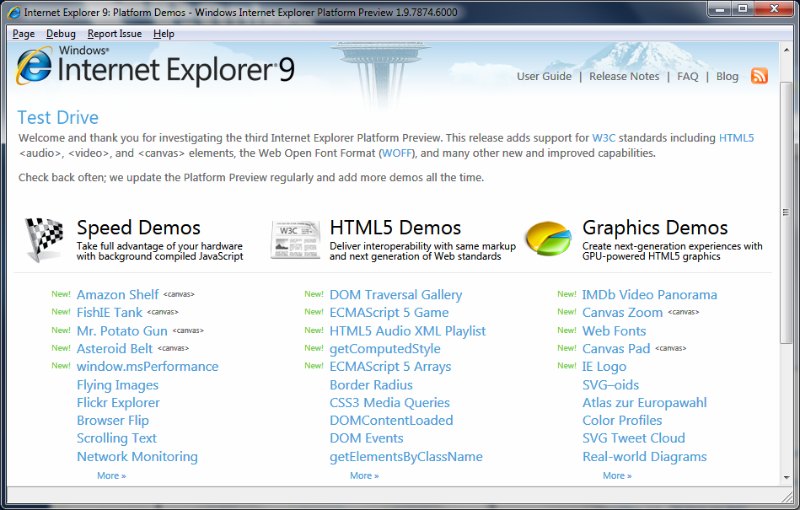Open the FAQ link

tap(687, 76)
